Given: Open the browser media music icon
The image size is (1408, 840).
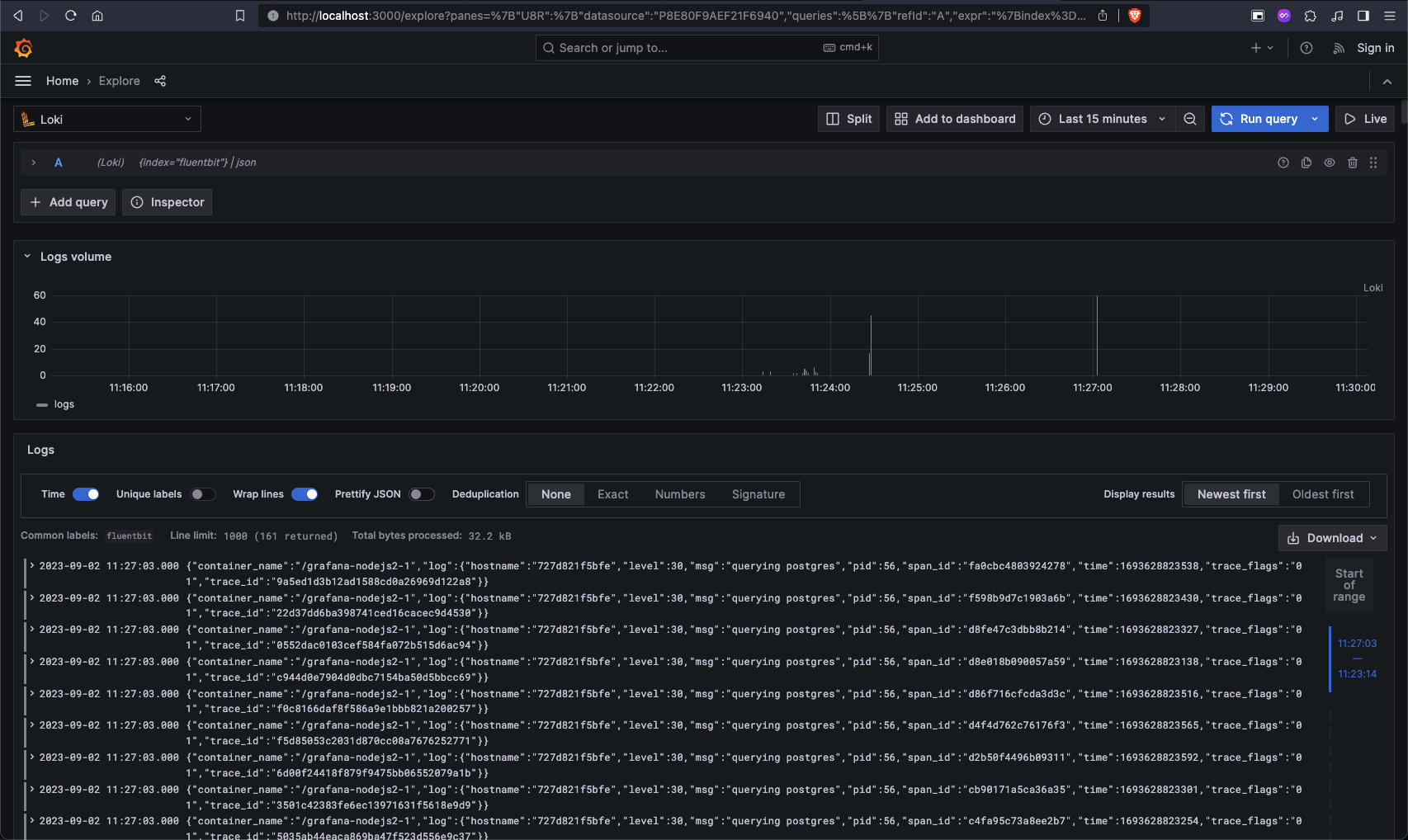Looking at the screenshot, I should click(1337, 16).
